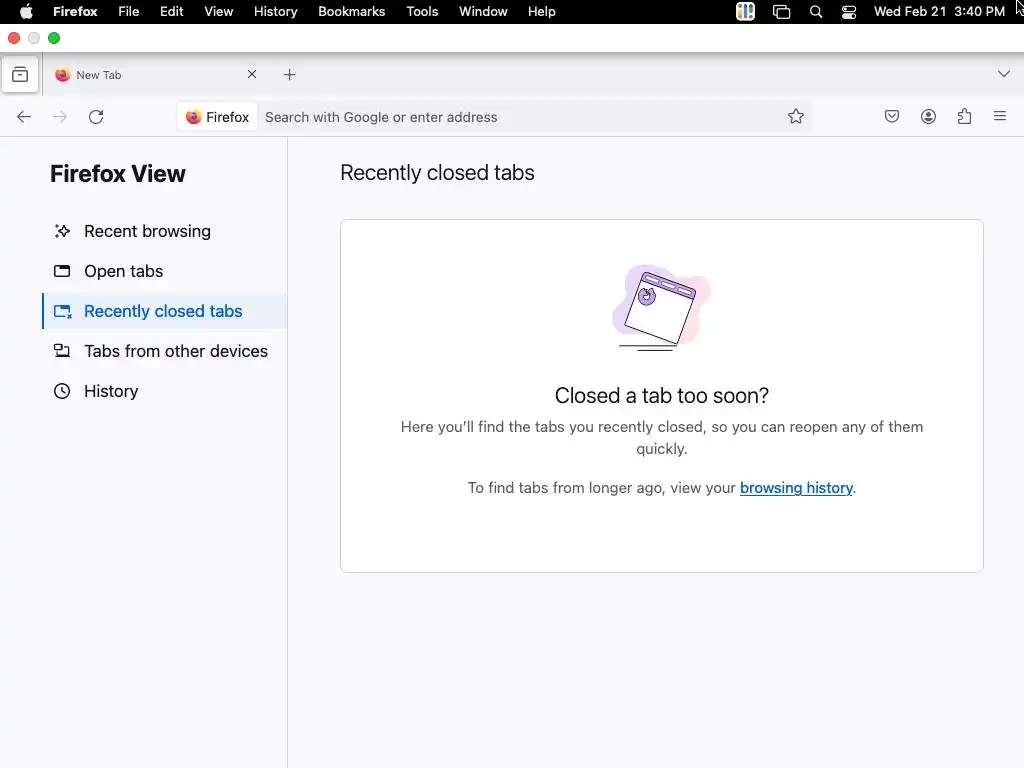Select History in Firefox View sidebar
1024x768 pixels.
(x=111, y=391)
